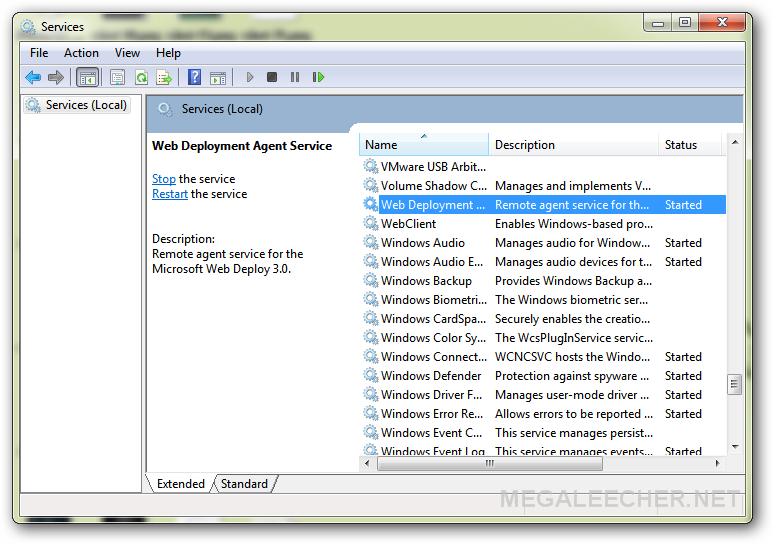This screenshot has height=544, width=773.
Task: Click the Services (Local) pane header
Action: [x=445, y=109]
